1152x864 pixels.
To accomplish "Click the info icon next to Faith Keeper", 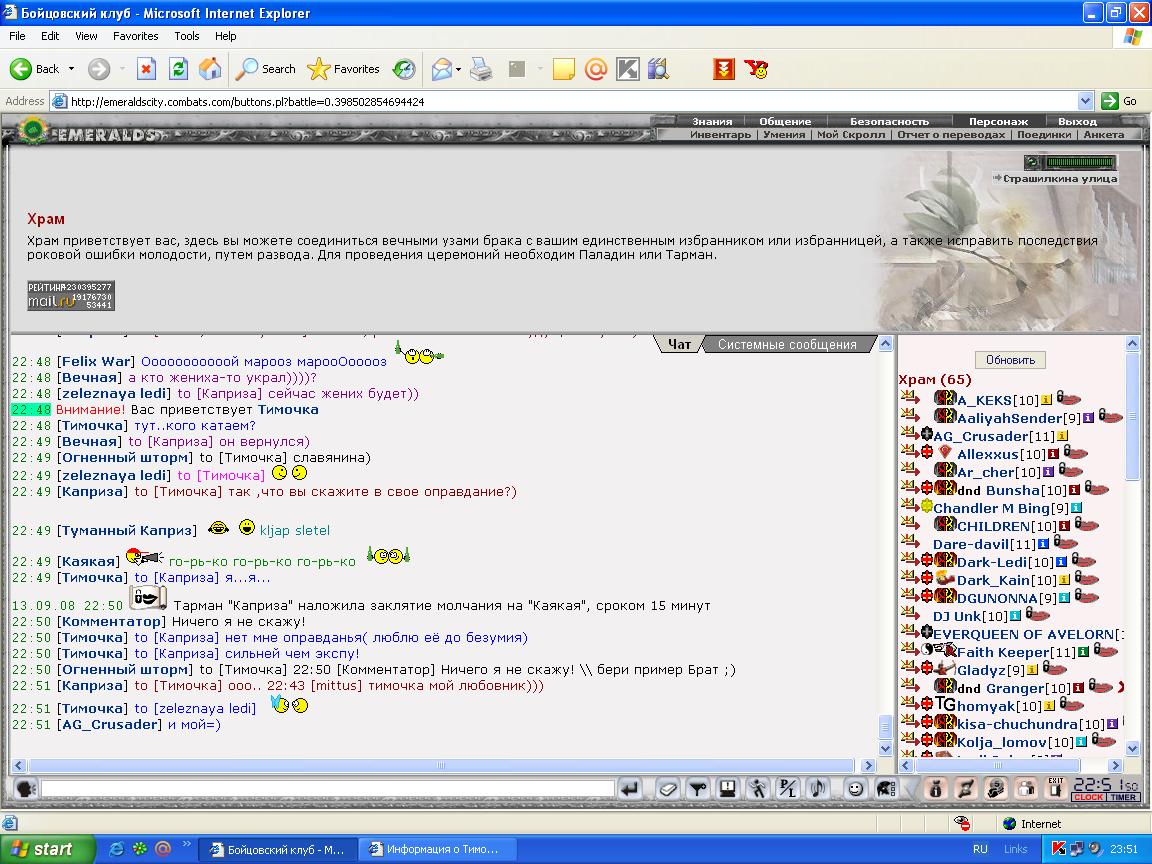I will pyautogui.click(x=1083, y=652).
